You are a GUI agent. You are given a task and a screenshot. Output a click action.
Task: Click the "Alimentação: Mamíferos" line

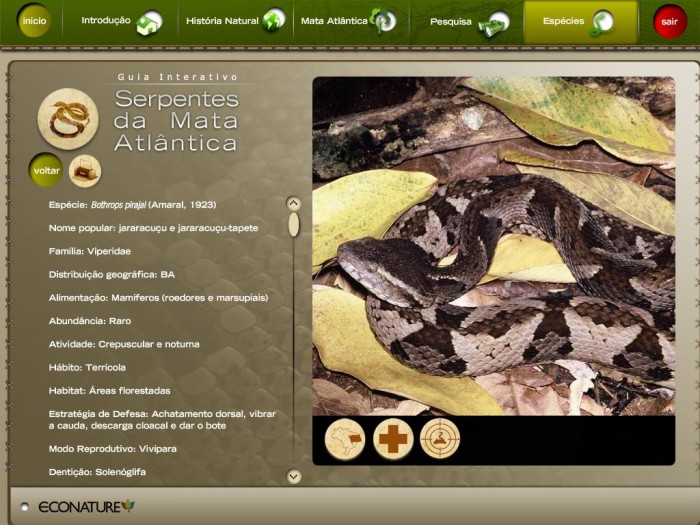pos(158,298)
